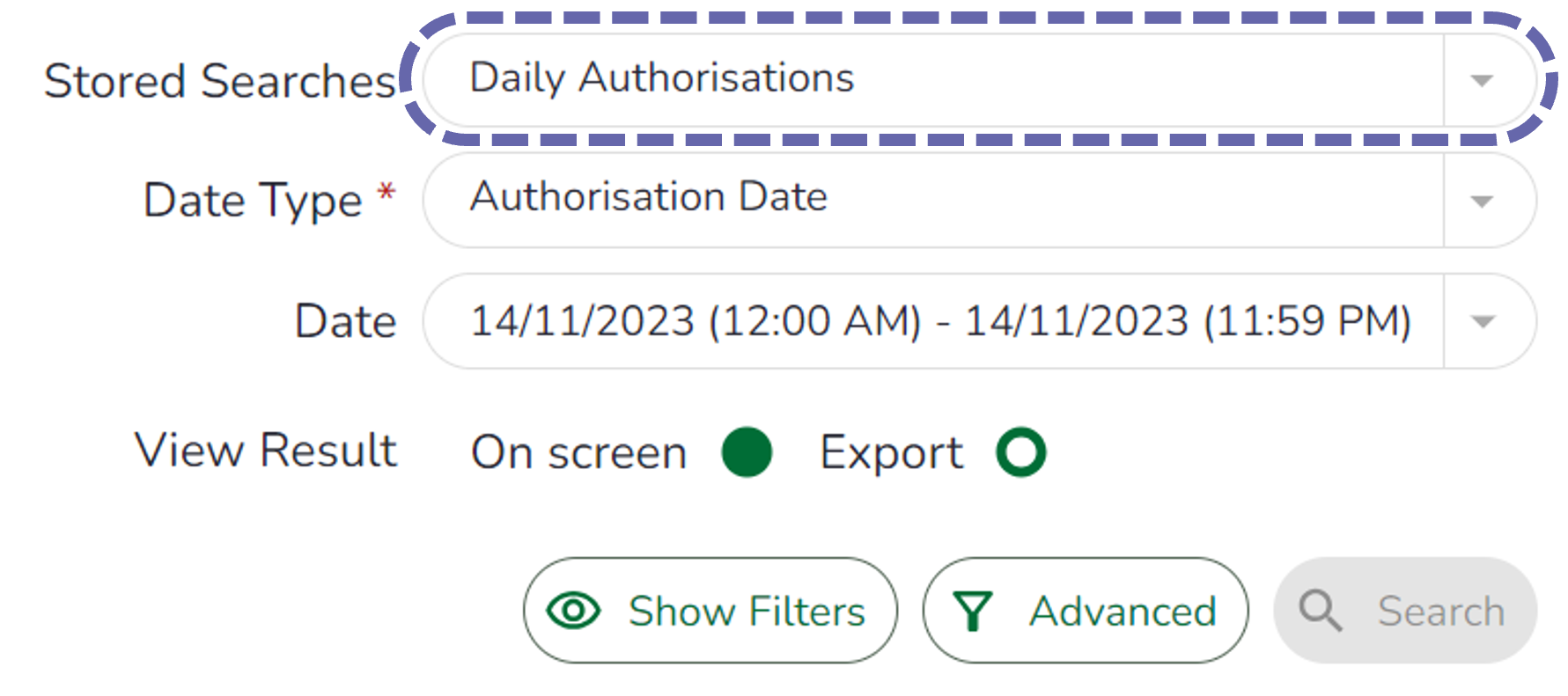Click the magnifying glass Search icon
Image resolution: width=1568 pixels, height=696 pixels.
[1321, 611]
